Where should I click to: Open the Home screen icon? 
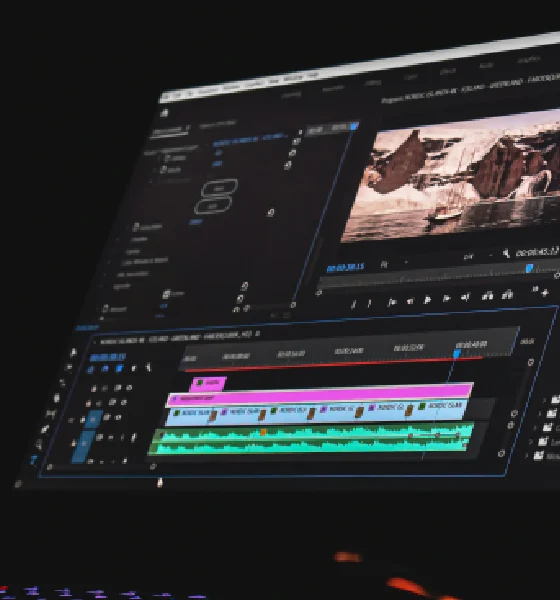point(164,112)
